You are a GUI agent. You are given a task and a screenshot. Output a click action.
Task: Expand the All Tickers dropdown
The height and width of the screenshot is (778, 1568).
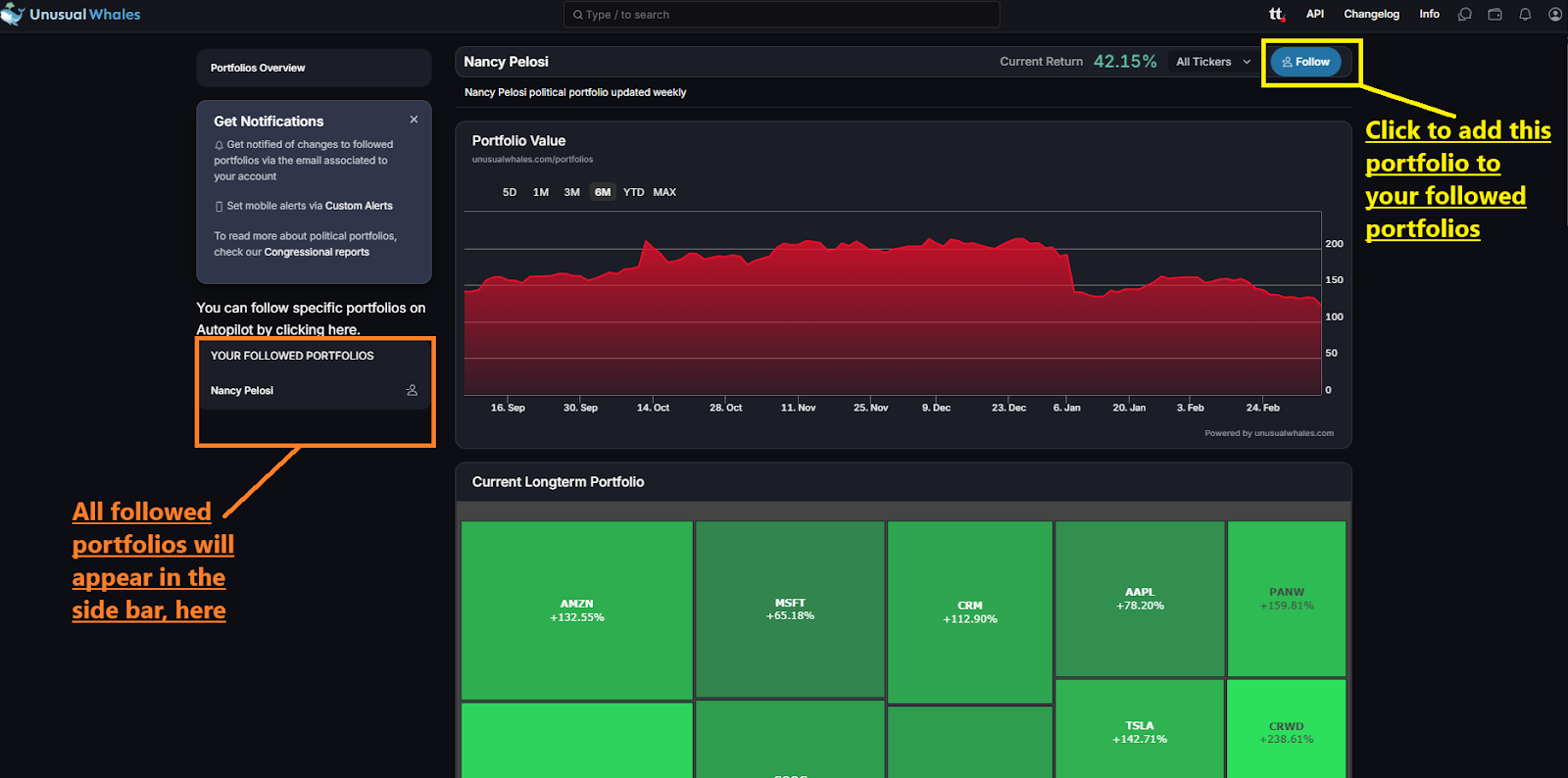click(x=1214, y=62)
